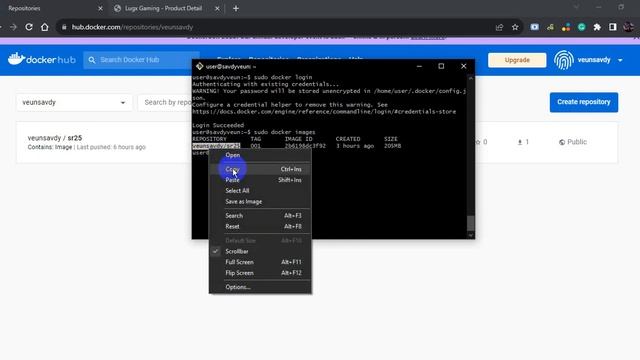
Task: Close the Repositories tab
Action: click(100, 9)
